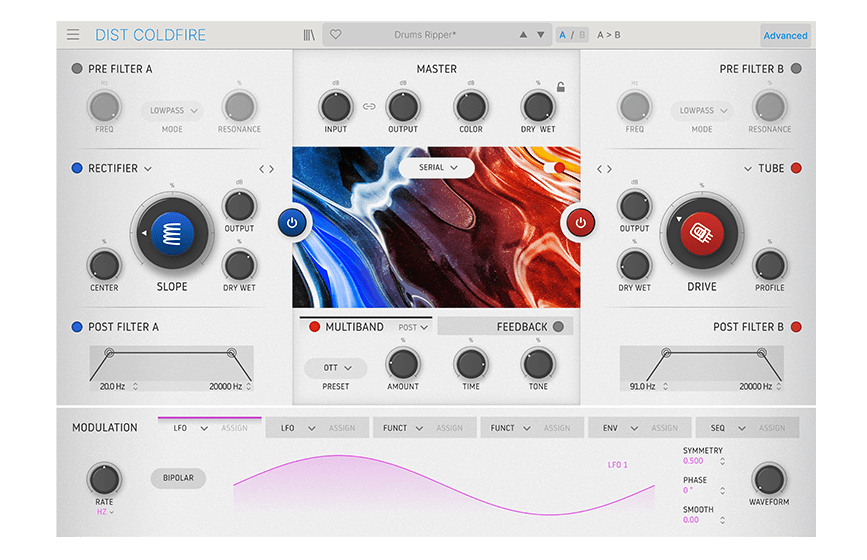This screenshot has height=560, width=867.
Task: Open the preset library browser icon
Action: tap(309, 35)
